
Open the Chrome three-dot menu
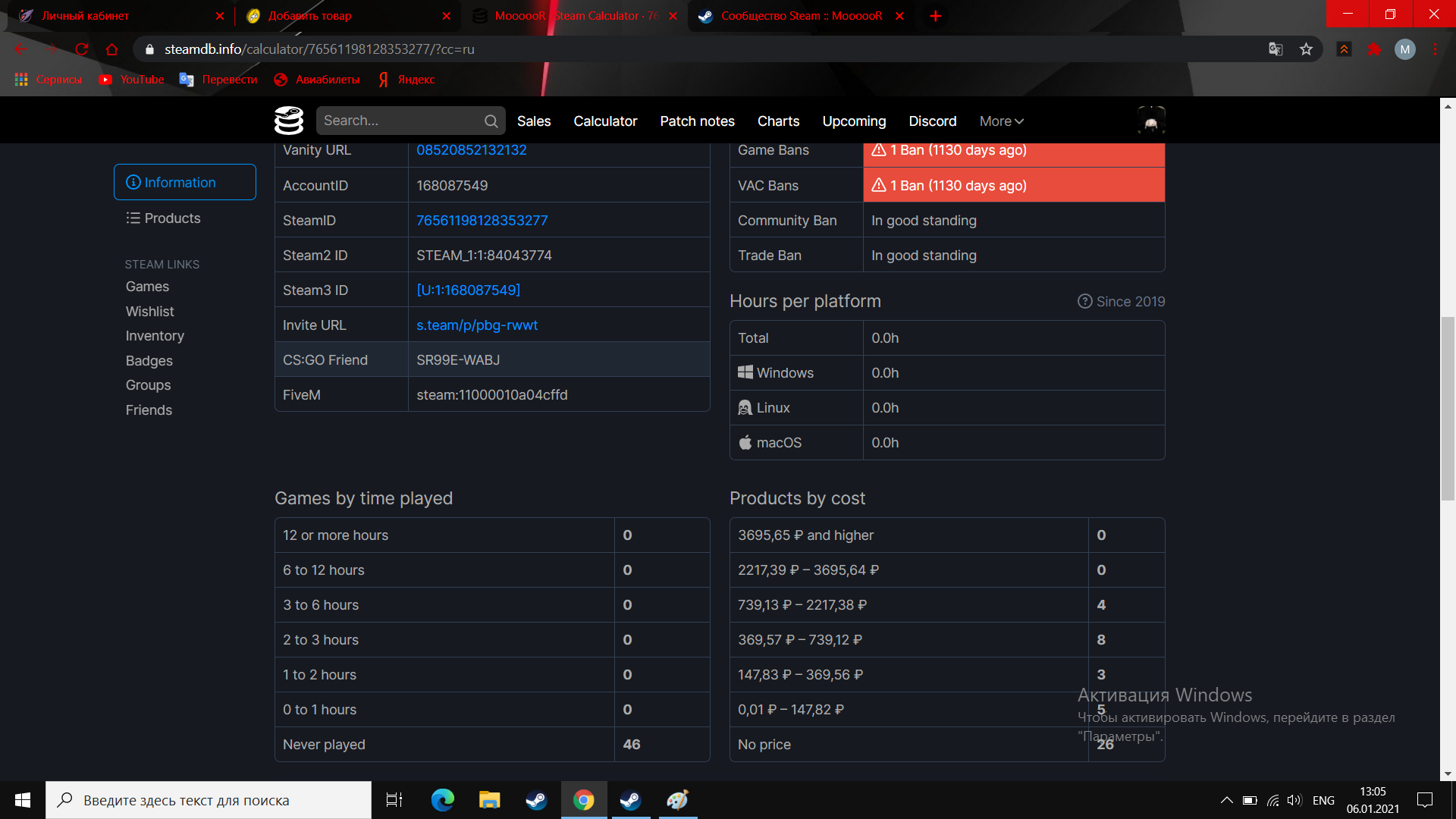point(1435,49)
